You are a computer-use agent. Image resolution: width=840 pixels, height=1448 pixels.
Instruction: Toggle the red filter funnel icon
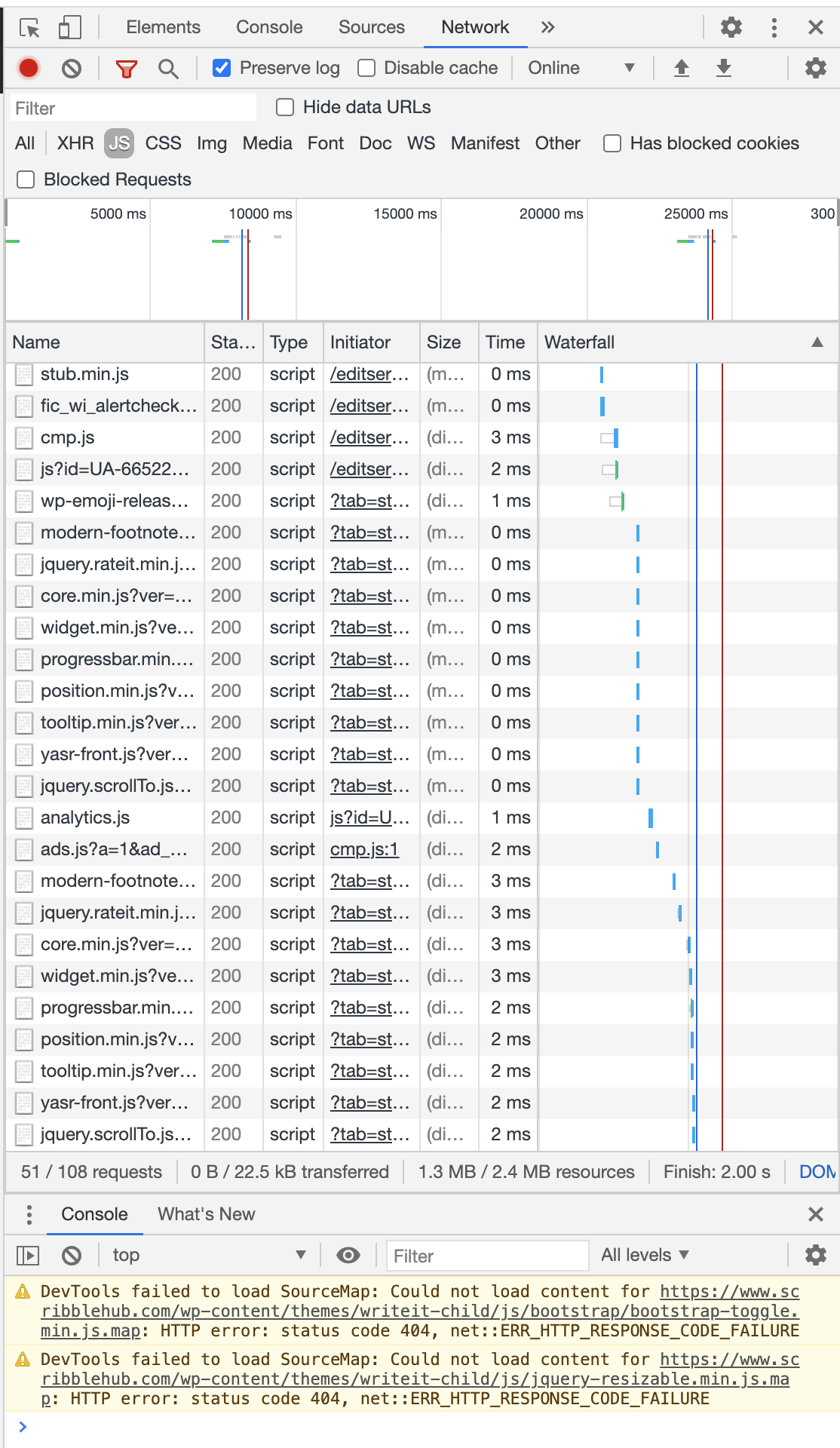[126, 69]
